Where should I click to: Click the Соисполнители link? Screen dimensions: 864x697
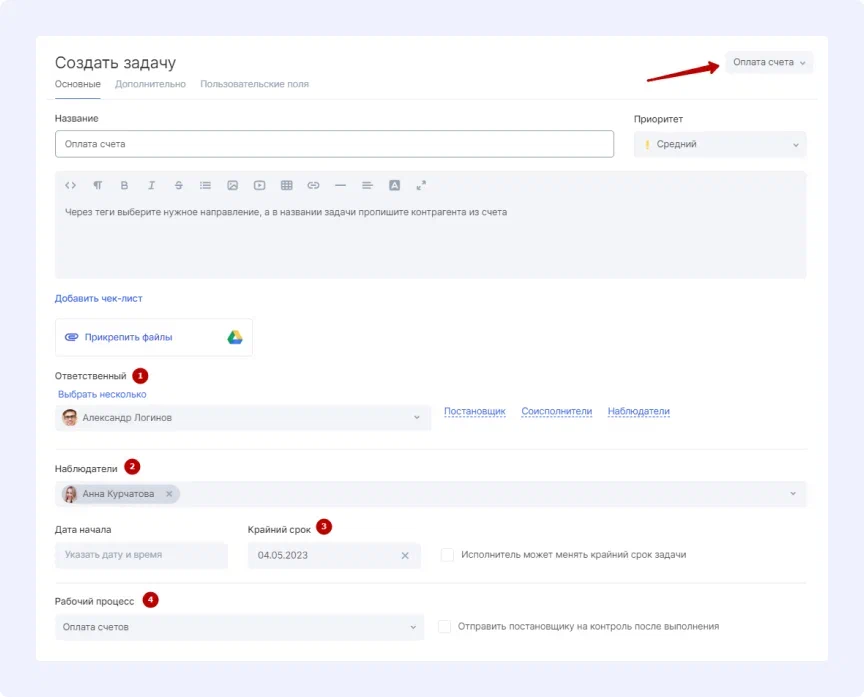coord(556,411)
